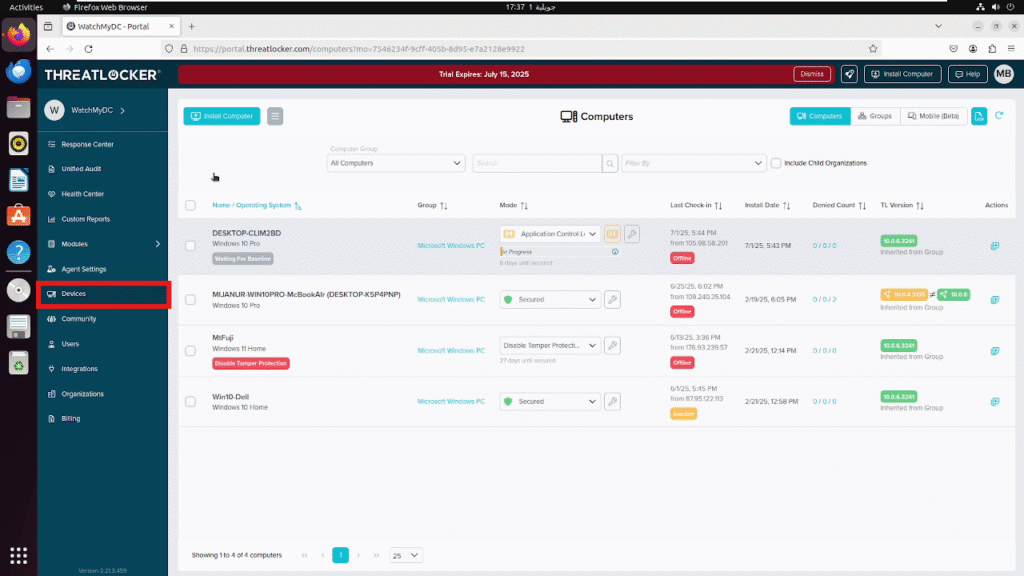Open Custom Reports

[85, 219]
